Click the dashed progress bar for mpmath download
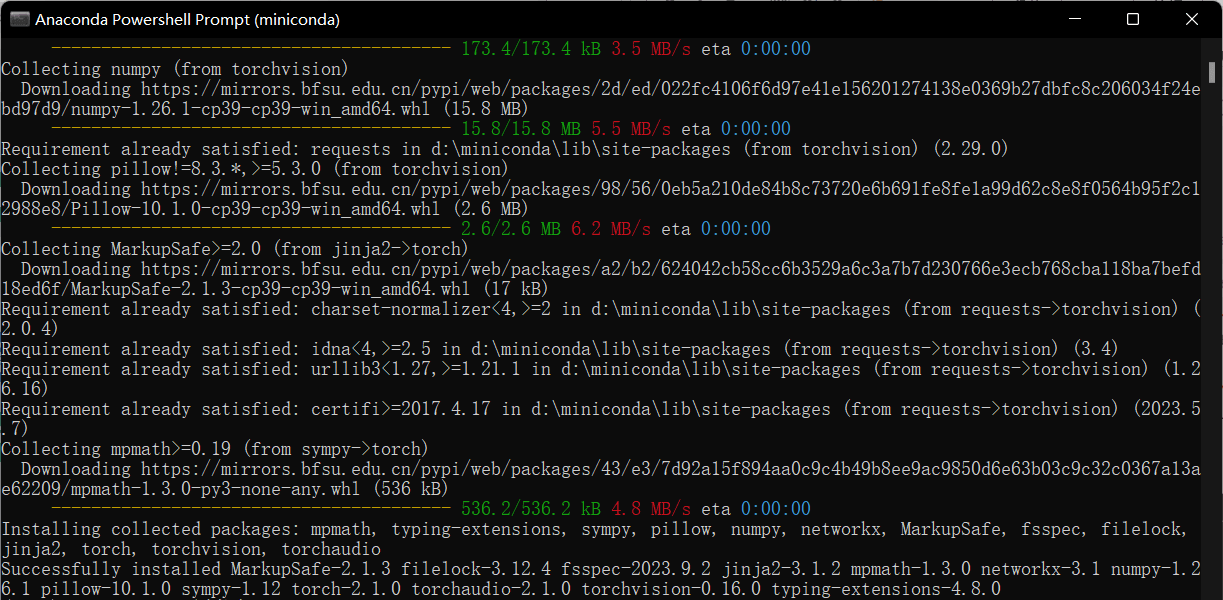Screen dimensions: 1223x600 pyautogui.click(x=251, y=509)
